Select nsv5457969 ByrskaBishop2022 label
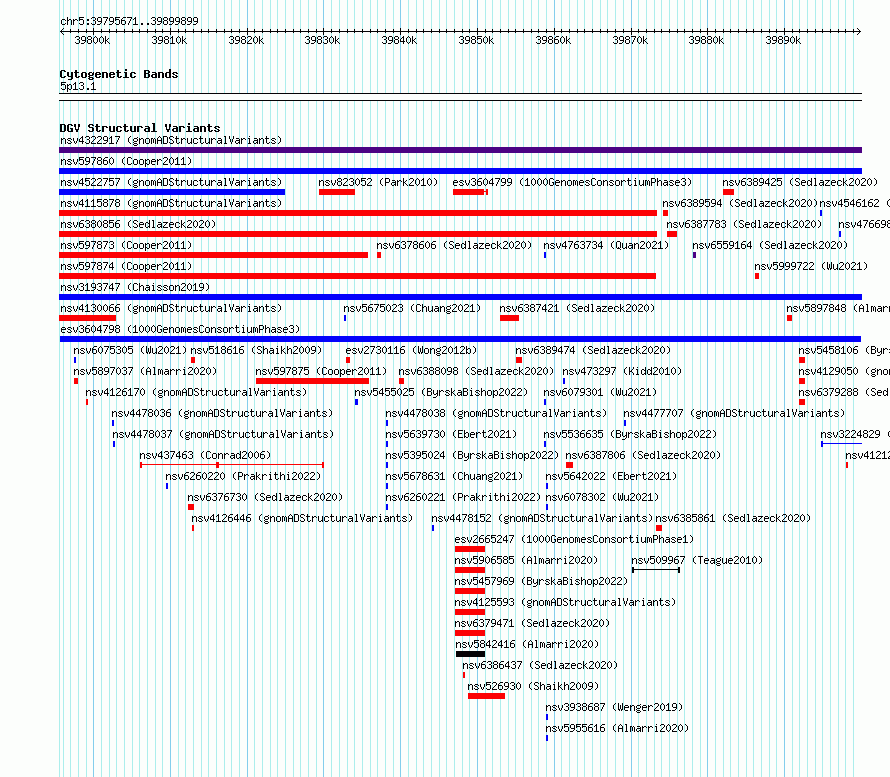The image size is (890, 777). (x=541, y=581)
